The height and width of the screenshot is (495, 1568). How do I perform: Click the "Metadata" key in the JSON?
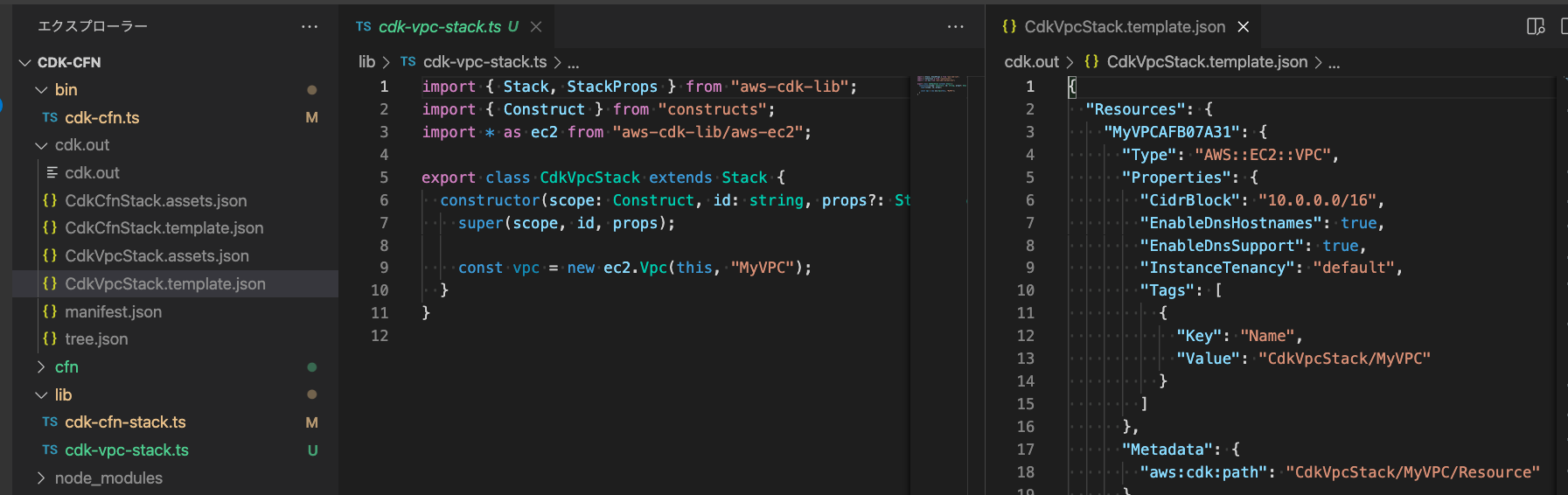tap(1167, 450)
